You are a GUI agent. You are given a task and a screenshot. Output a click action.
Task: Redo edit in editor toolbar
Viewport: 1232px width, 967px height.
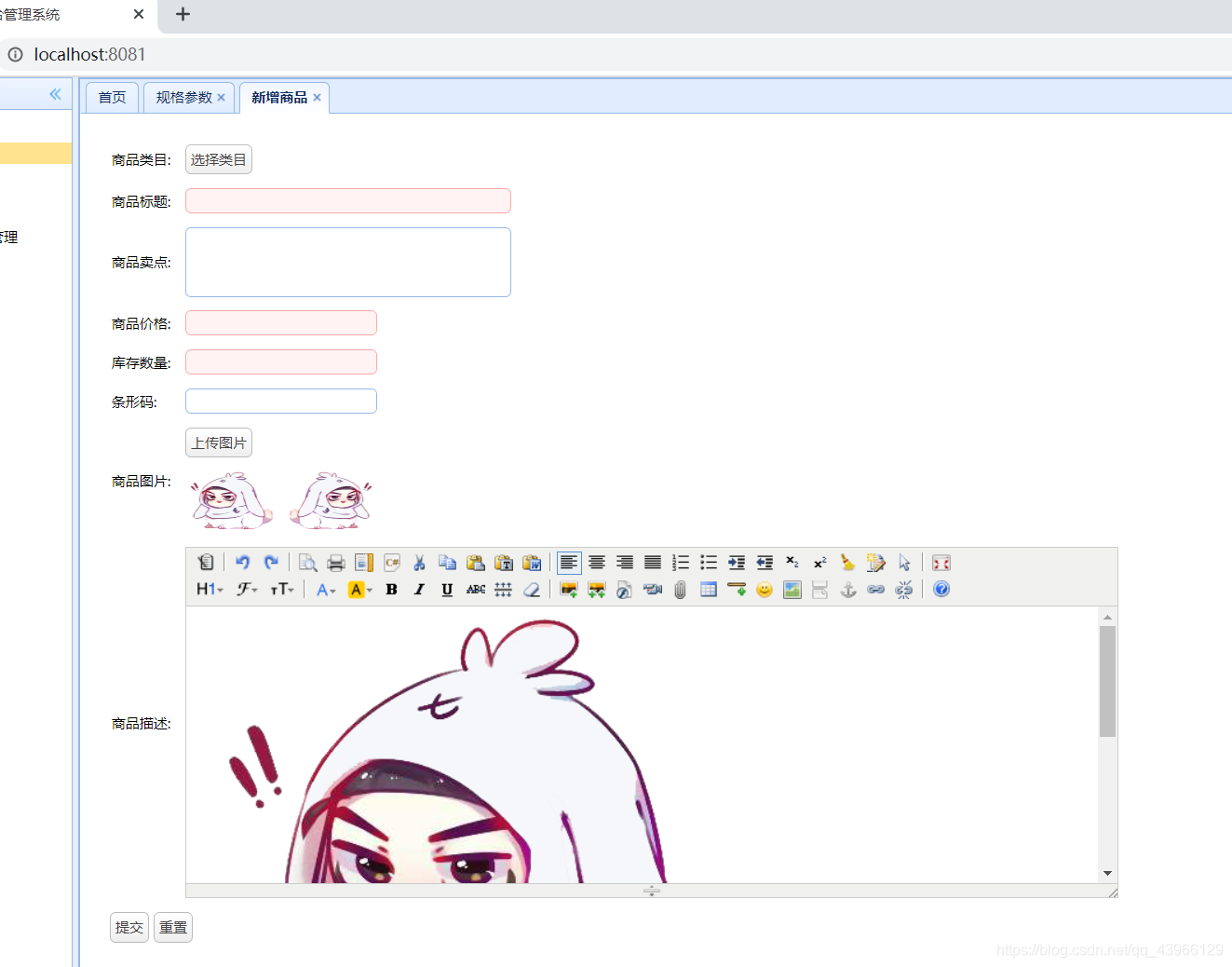(x=271, y=563)
